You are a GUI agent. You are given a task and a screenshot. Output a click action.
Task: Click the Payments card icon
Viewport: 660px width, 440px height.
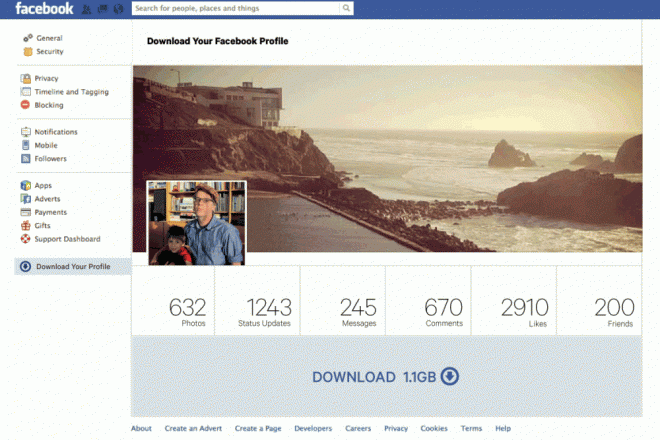[x=26, y=212]
